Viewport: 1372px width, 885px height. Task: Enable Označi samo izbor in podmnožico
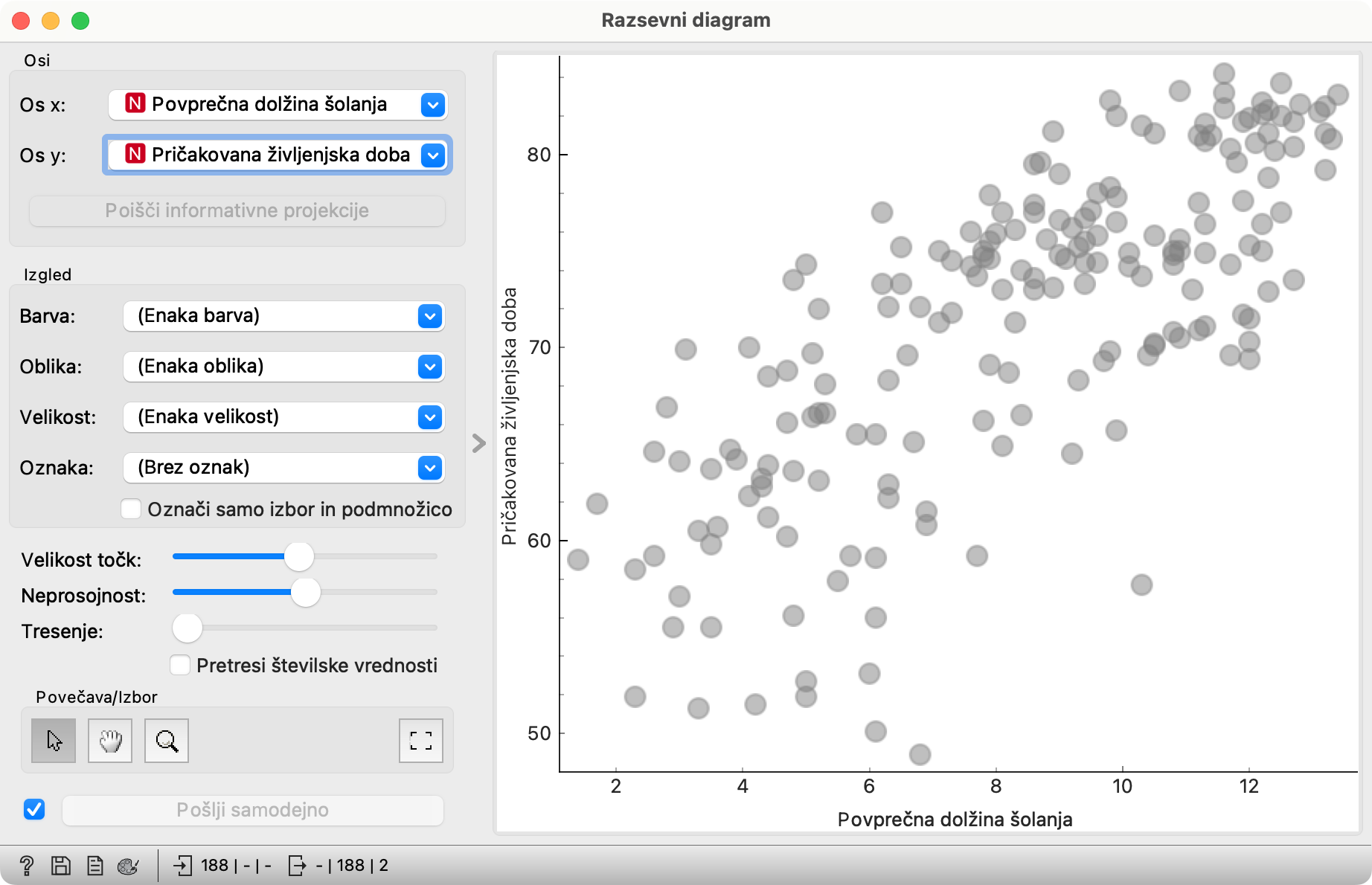(131, 509)
